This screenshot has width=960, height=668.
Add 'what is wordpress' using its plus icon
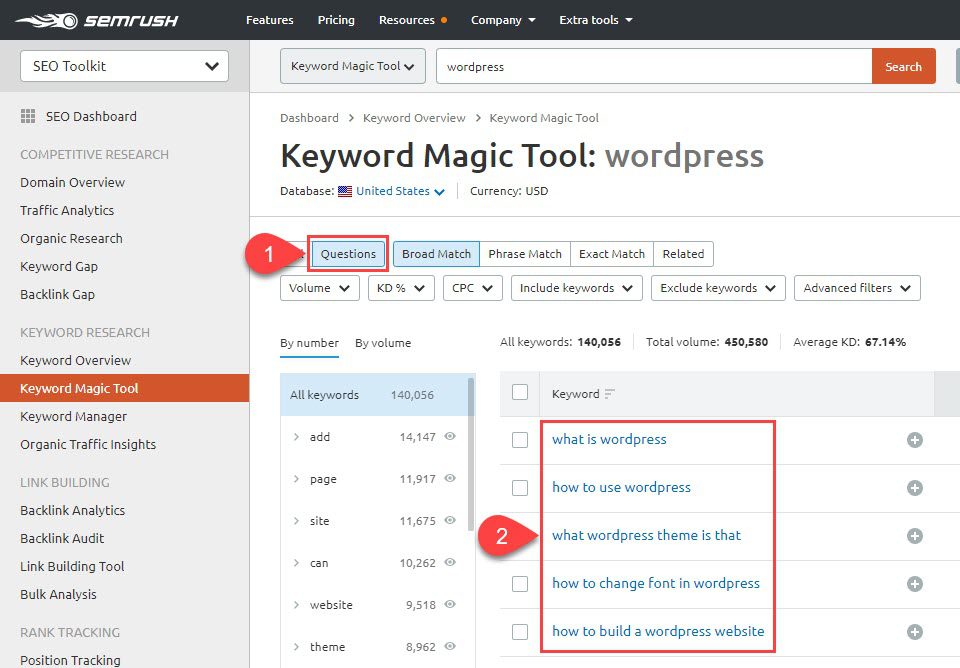click(x=914, y=440)
